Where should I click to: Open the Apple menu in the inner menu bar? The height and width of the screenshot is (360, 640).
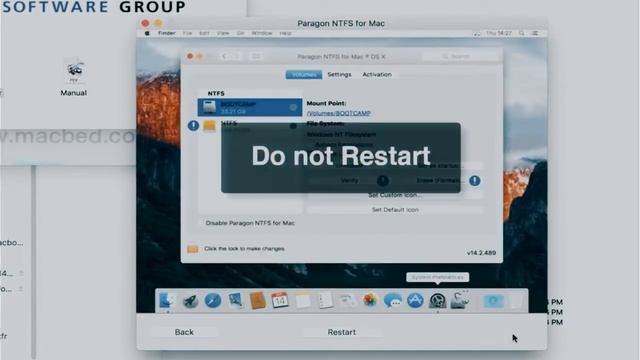[147, 33]
